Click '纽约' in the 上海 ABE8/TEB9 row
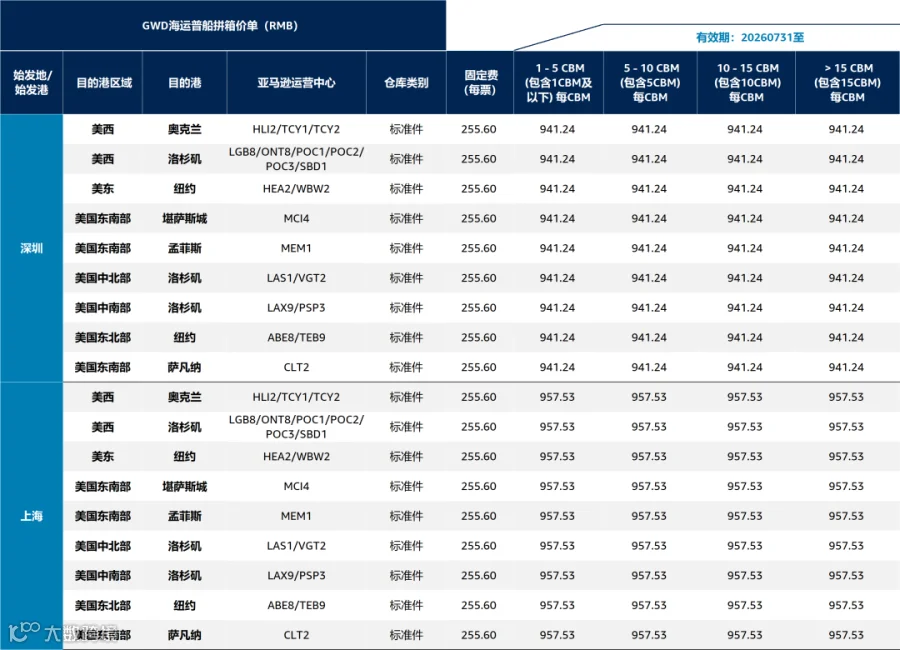Viewport: 900px width, 650px height. (184, 605)
